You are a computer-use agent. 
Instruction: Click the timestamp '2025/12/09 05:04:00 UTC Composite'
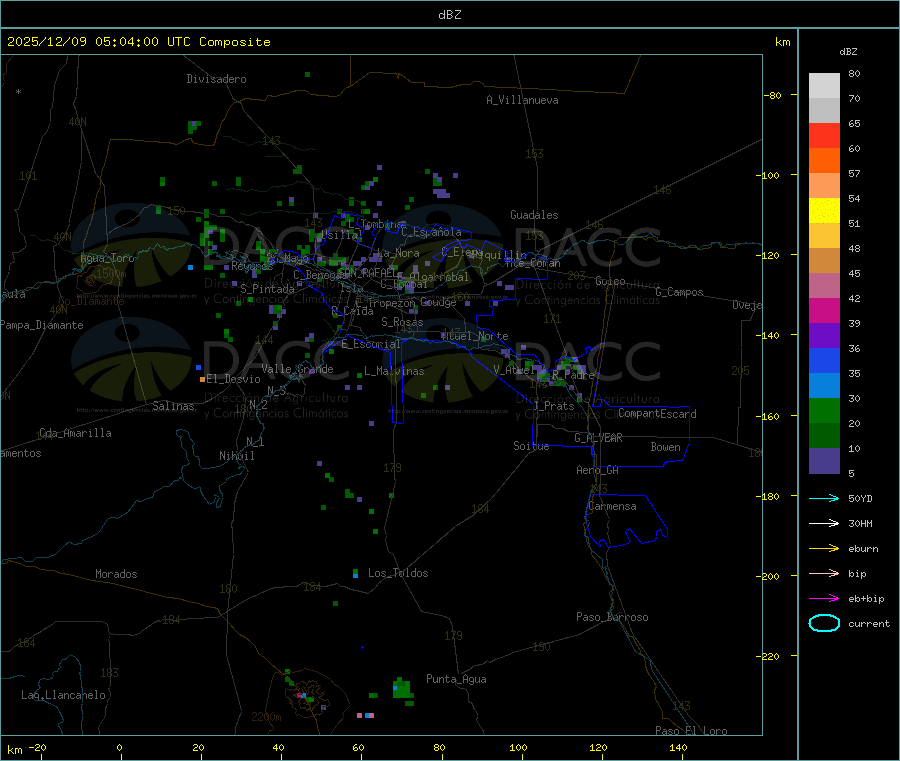click(138, 42)
